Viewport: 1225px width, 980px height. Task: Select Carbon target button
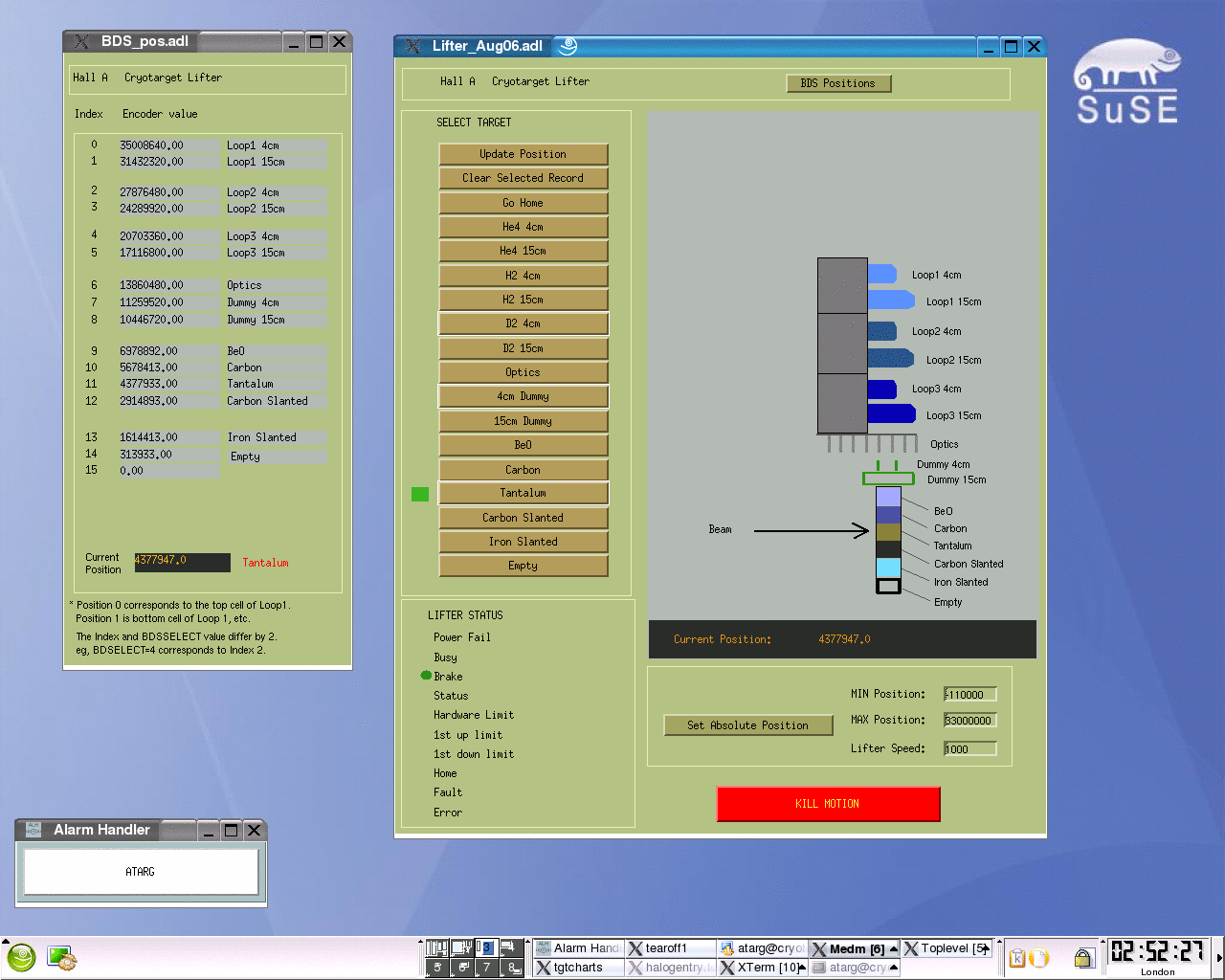(523, 470)
